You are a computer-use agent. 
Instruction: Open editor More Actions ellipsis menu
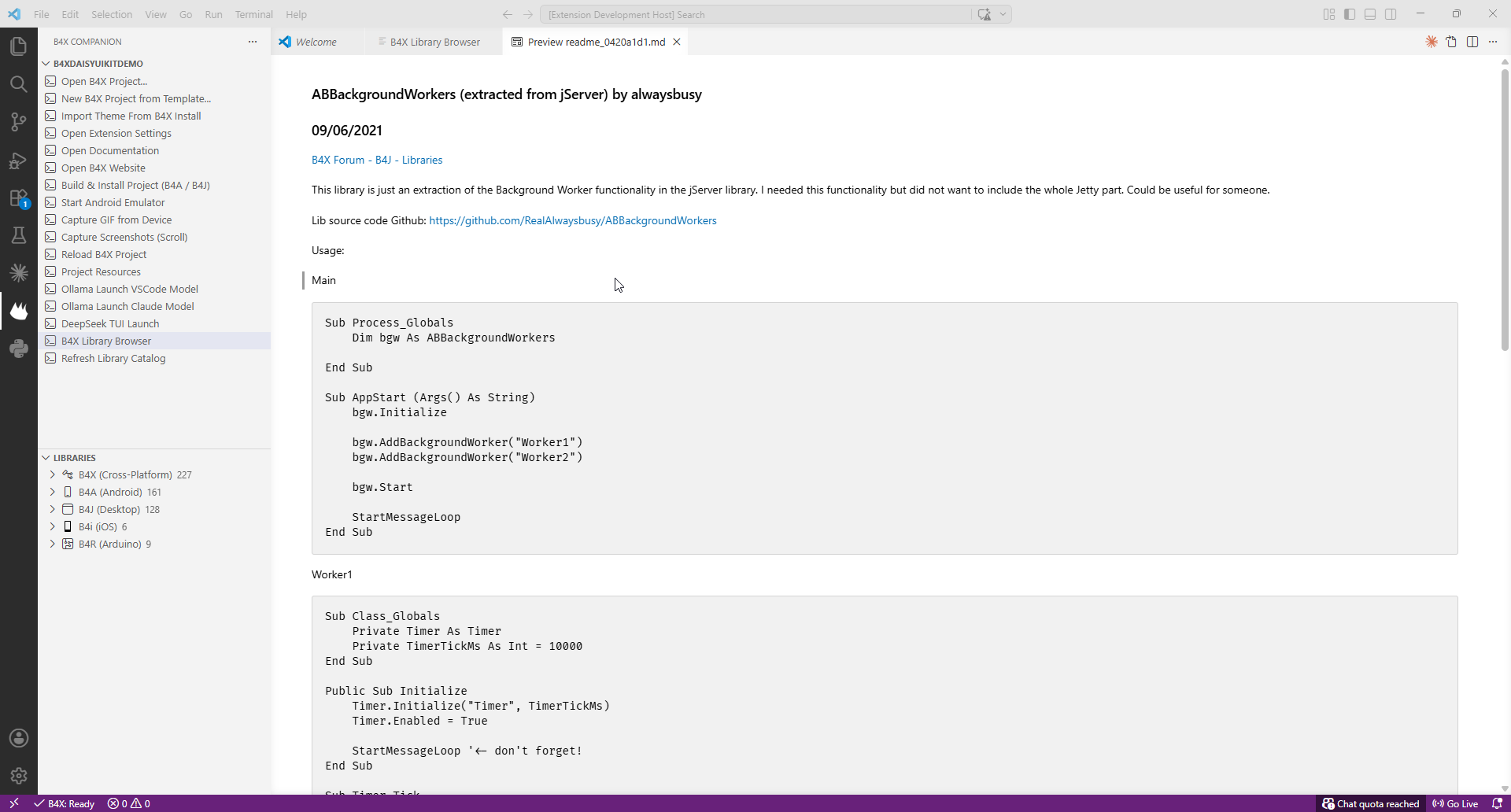click(1493, 42)
